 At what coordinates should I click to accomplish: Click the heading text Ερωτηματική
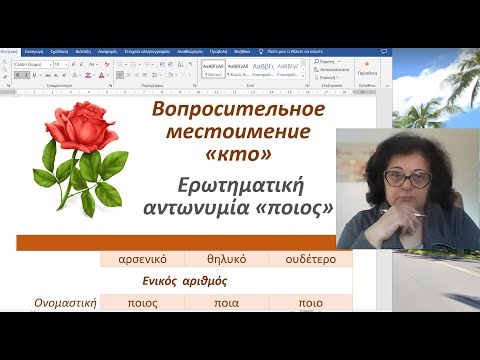point(240,185)
